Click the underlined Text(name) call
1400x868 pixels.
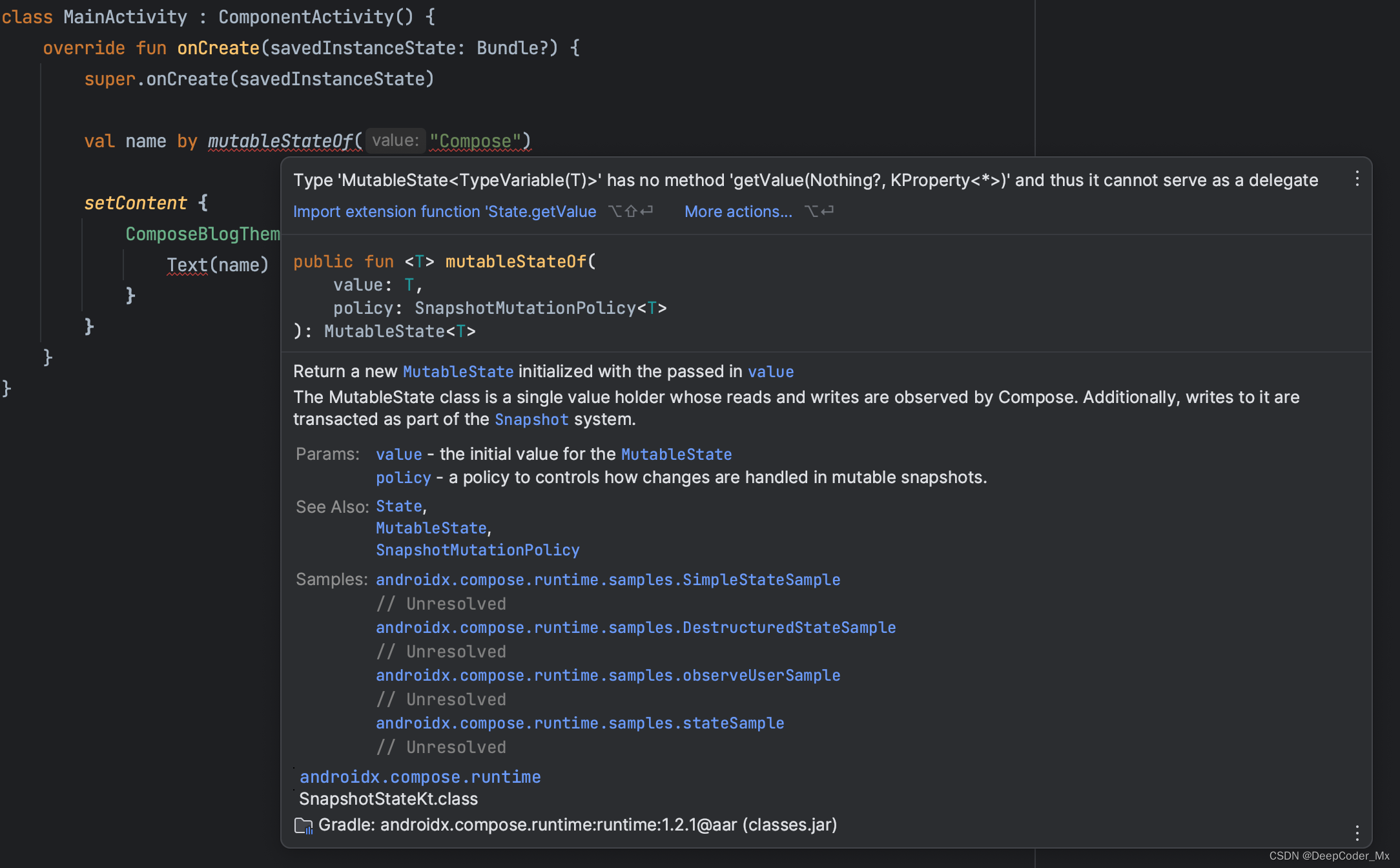pyautogui.click(x=187, y=265)
